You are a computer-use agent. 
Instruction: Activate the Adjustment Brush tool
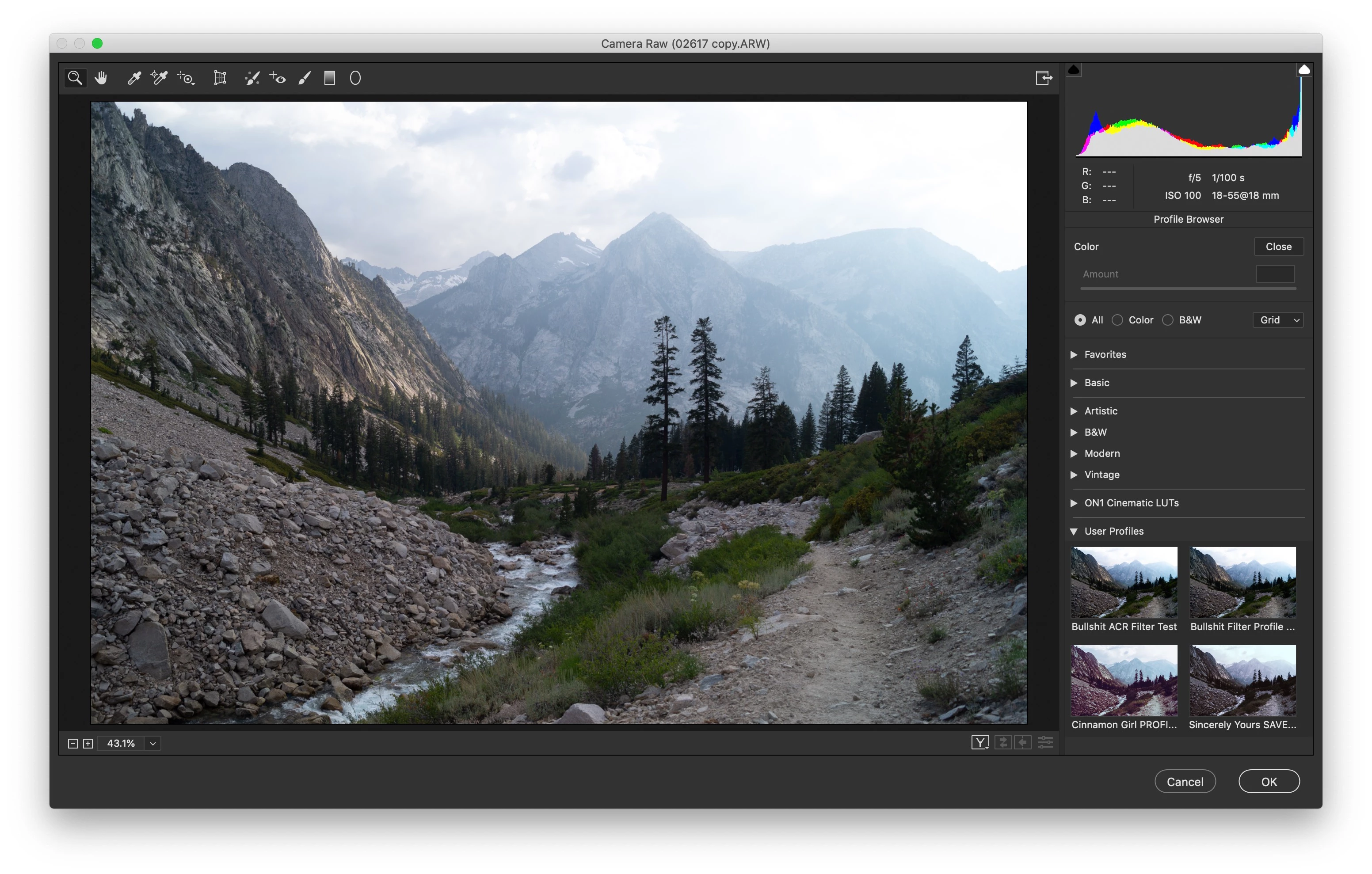[x=304, y=77]
